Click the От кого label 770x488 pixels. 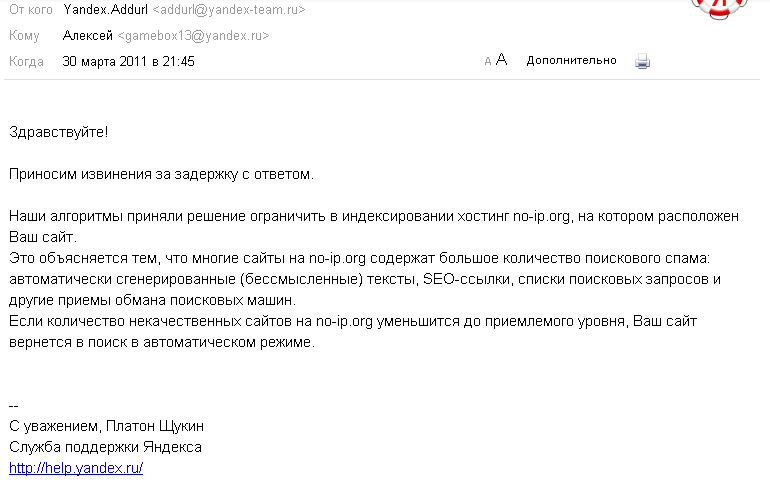(30, 10)
